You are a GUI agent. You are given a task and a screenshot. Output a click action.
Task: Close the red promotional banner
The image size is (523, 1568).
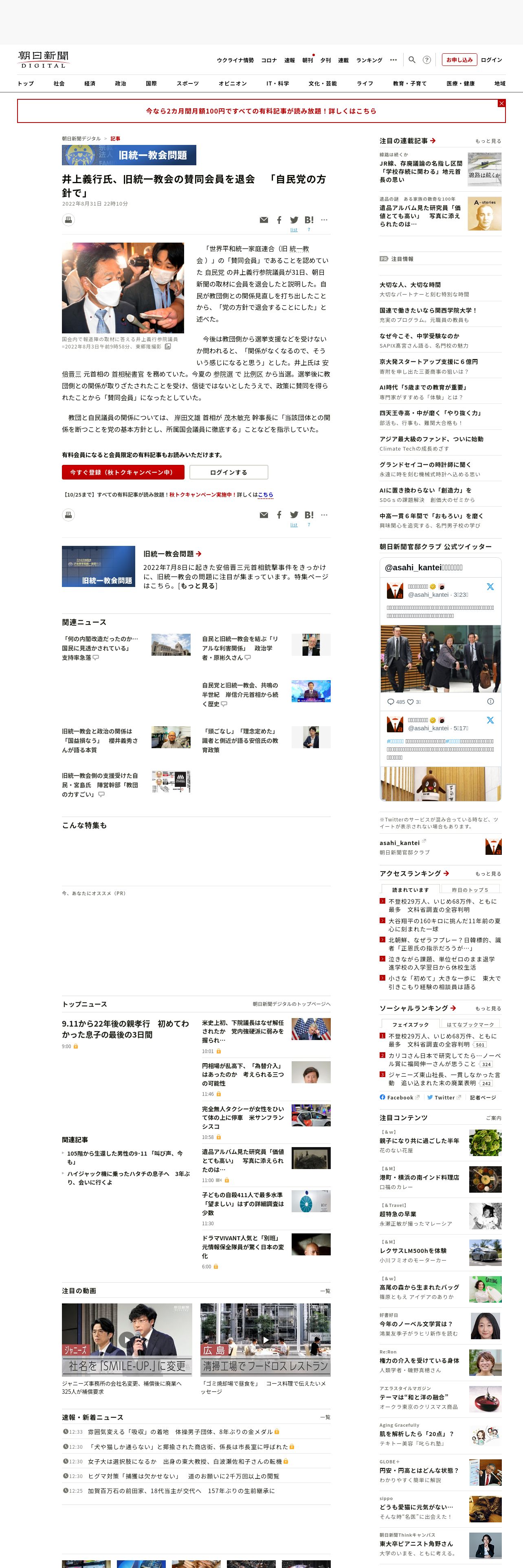point(502,103)
